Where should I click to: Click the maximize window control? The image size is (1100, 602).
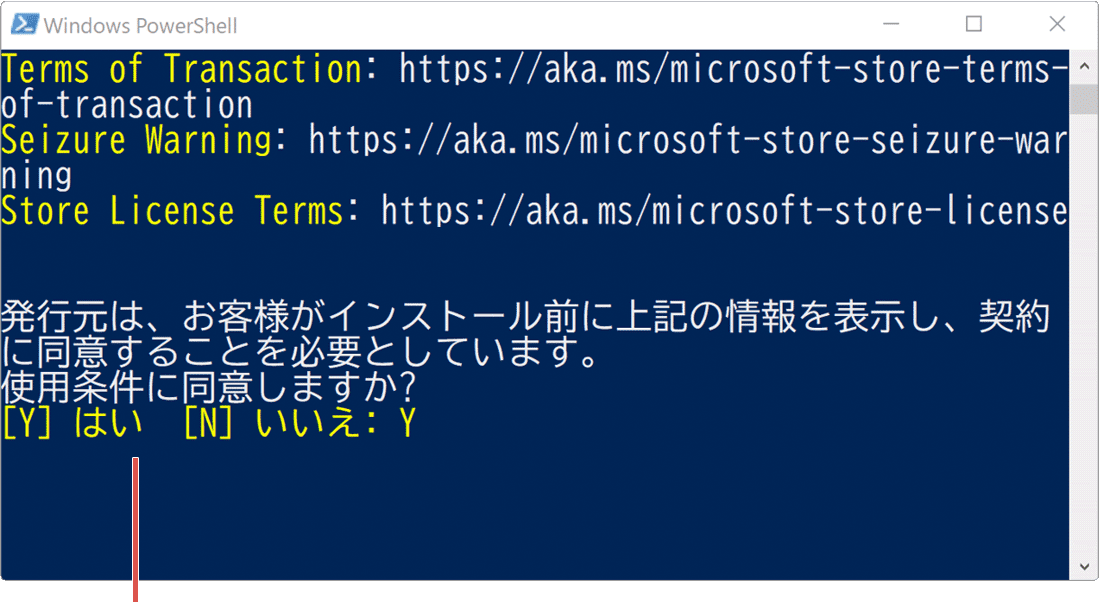click(973, 24)
